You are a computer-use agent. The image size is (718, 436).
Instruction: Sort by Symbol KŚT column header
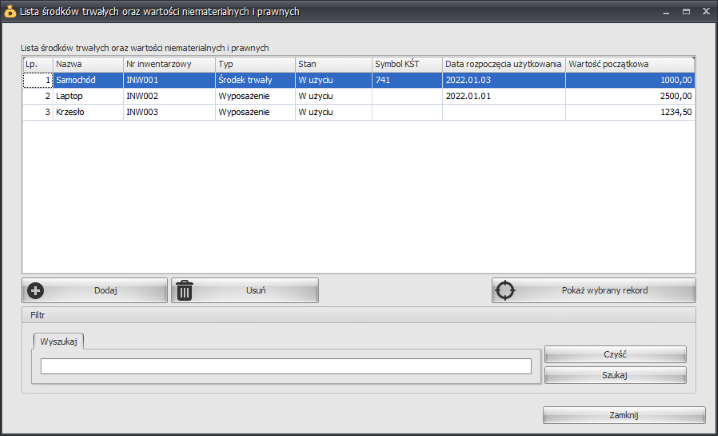click(x=407, y=64)
